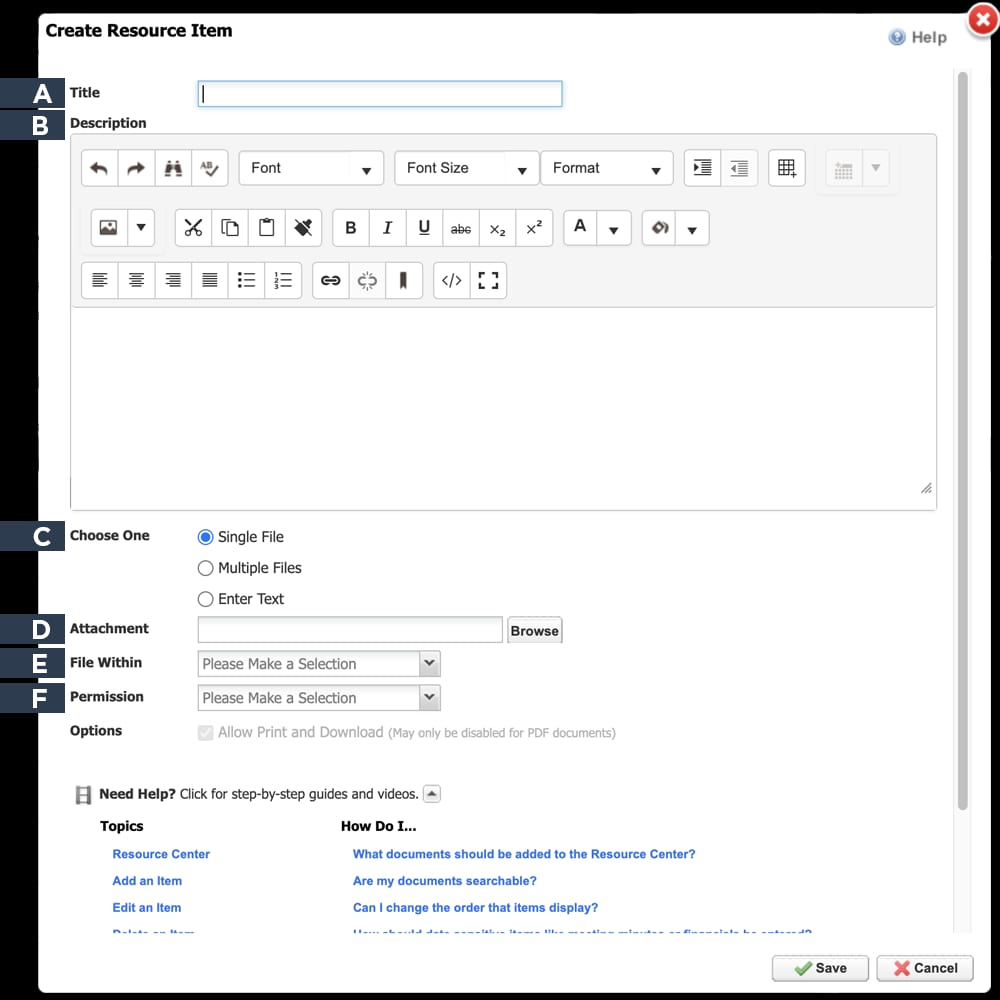Screen dimensions: 1000x1000
Task: Click into the Title input field
Action: (x=380, y=94)
